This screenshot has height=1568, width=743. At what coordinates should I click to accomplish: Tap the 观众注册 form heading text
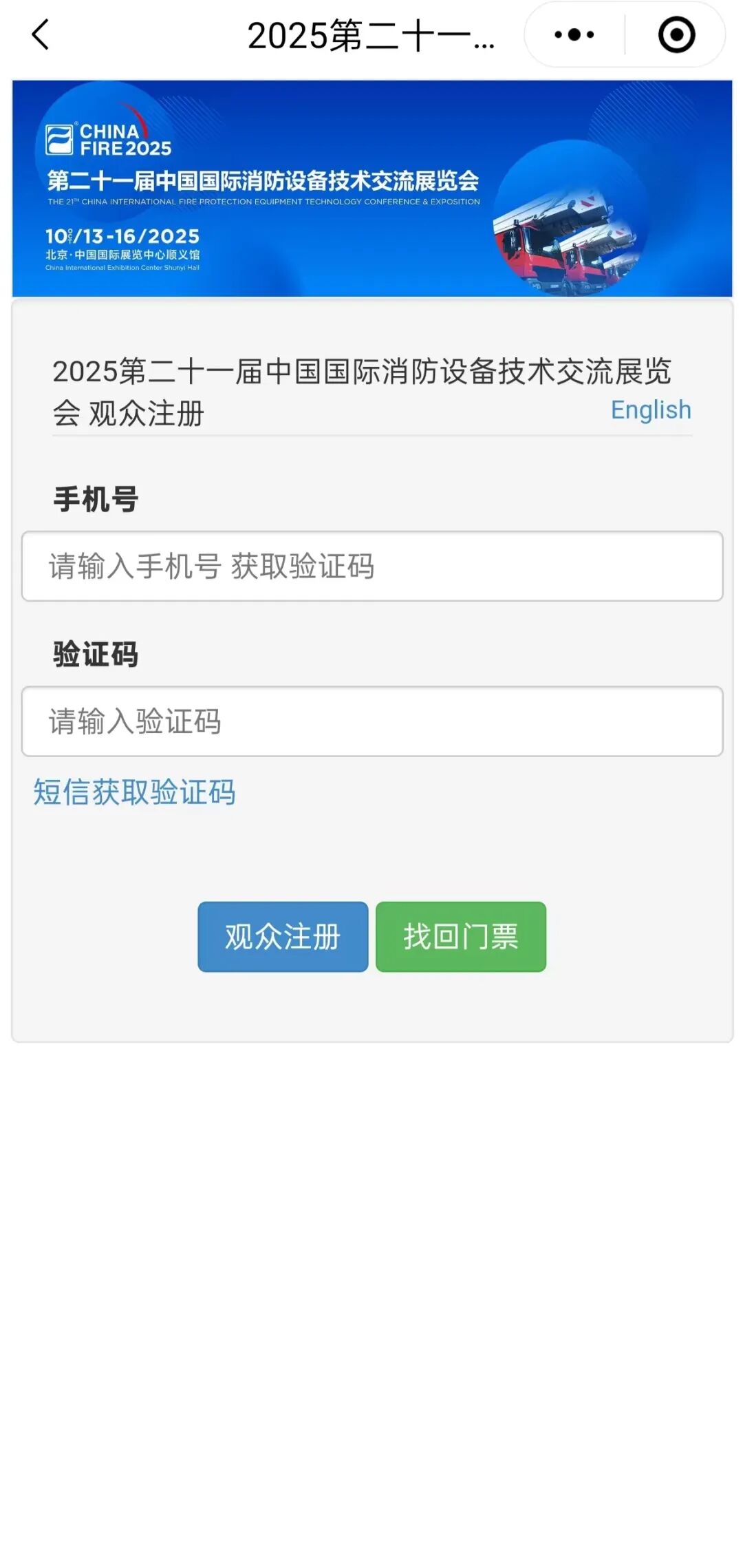point(146,414)
